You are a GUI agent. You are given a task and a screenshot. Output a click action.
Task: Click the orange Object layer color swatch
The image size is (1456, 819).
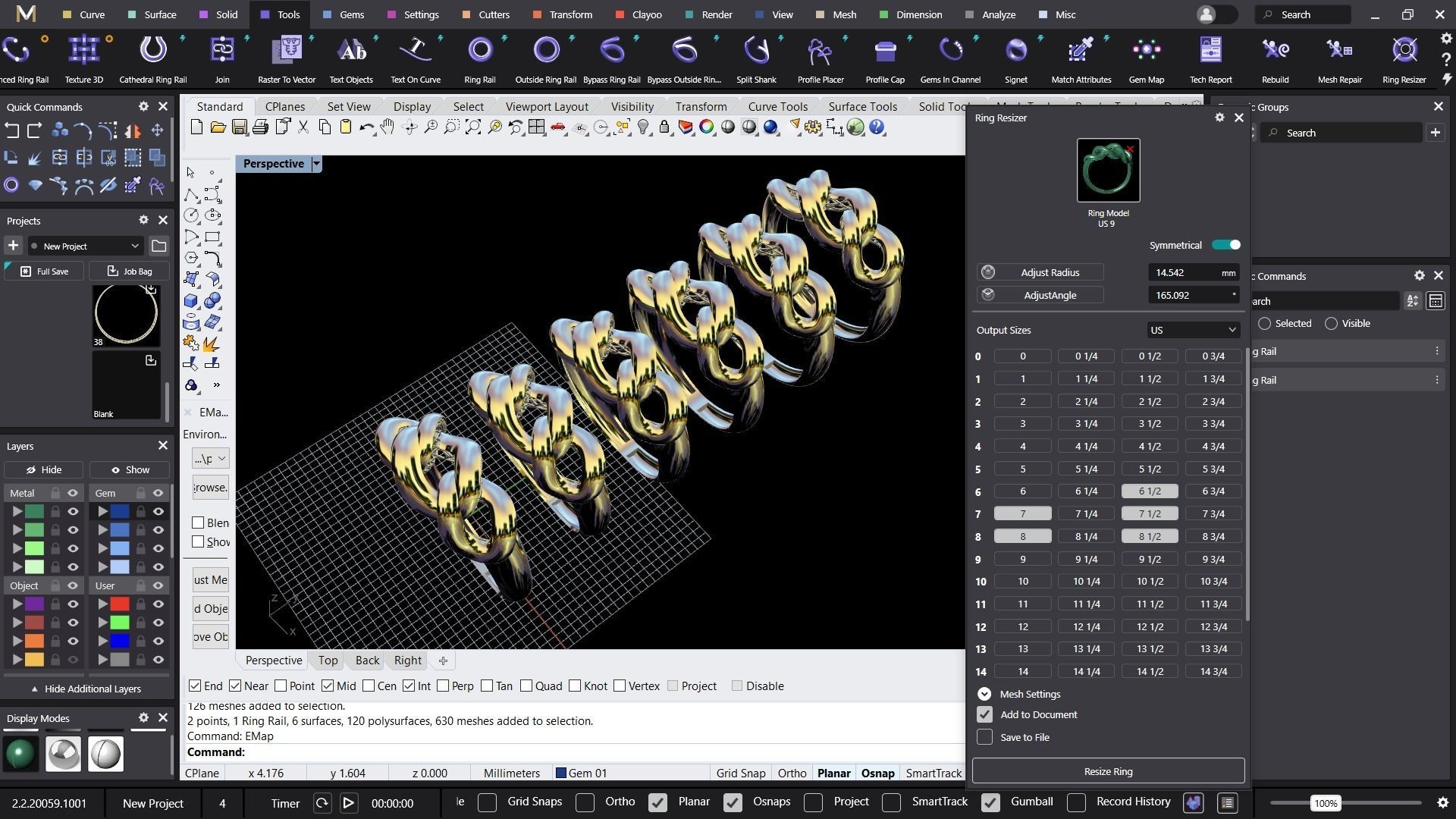(x=34, y=642)
